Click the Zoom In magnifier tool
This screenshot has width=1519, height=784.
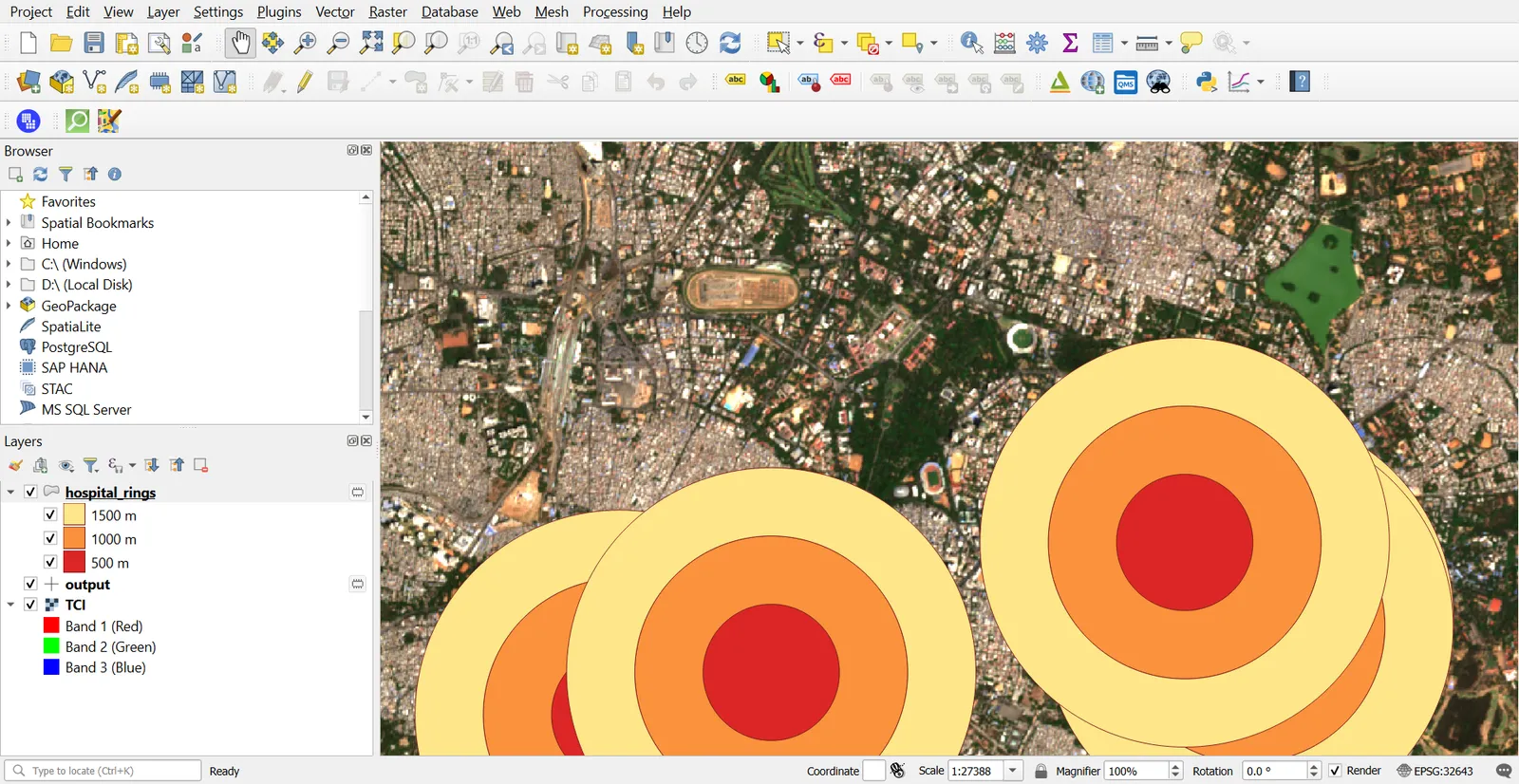click(305, 43)
